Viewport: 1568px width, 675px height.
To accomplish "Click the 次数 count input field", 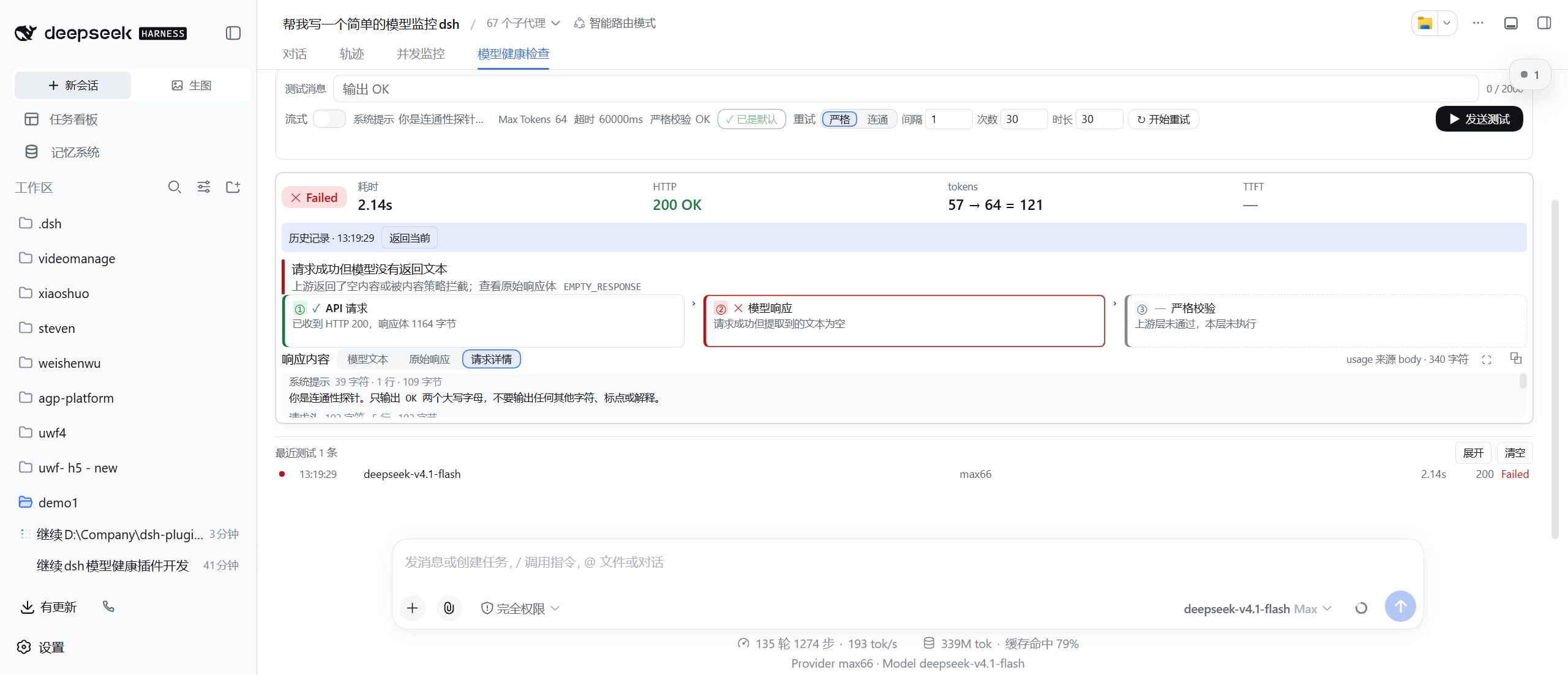I will [1024, 119].
